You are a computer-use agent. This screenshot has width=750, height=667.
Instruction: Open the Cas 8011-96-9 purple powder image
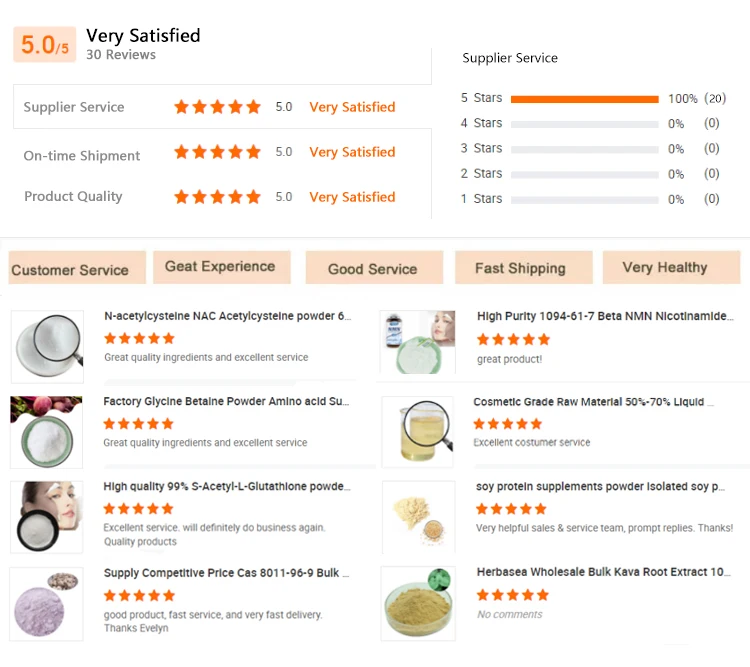point(47,603)
